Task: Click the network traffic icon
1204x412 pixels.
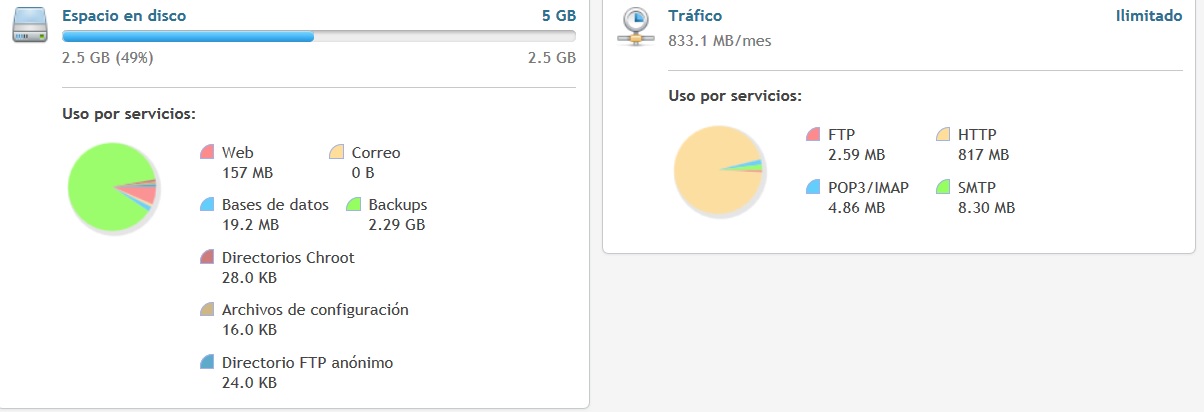Action: pos(635,27)
